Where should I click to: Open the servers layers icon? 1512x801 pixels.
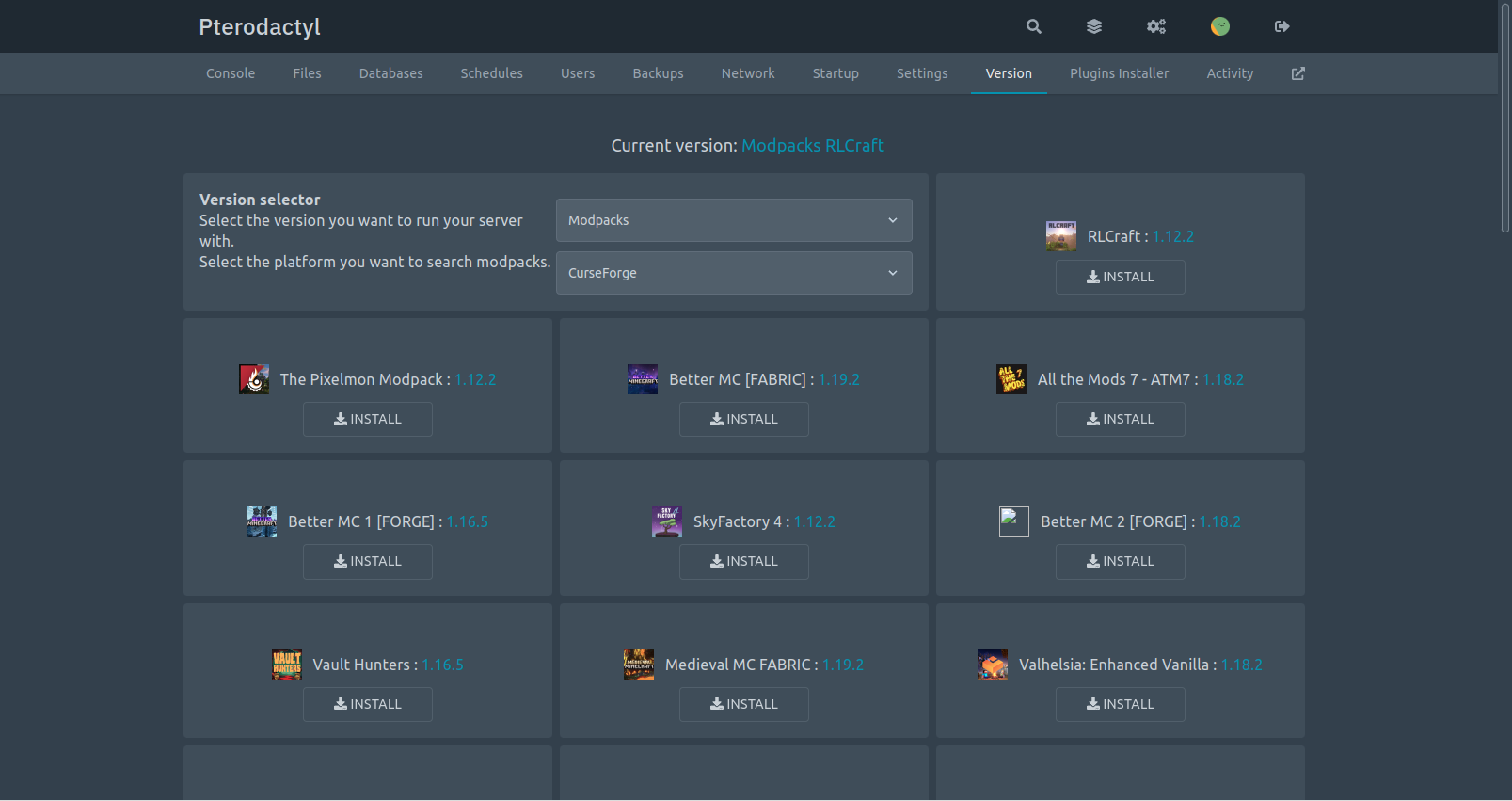click(x=1094, y=26)
